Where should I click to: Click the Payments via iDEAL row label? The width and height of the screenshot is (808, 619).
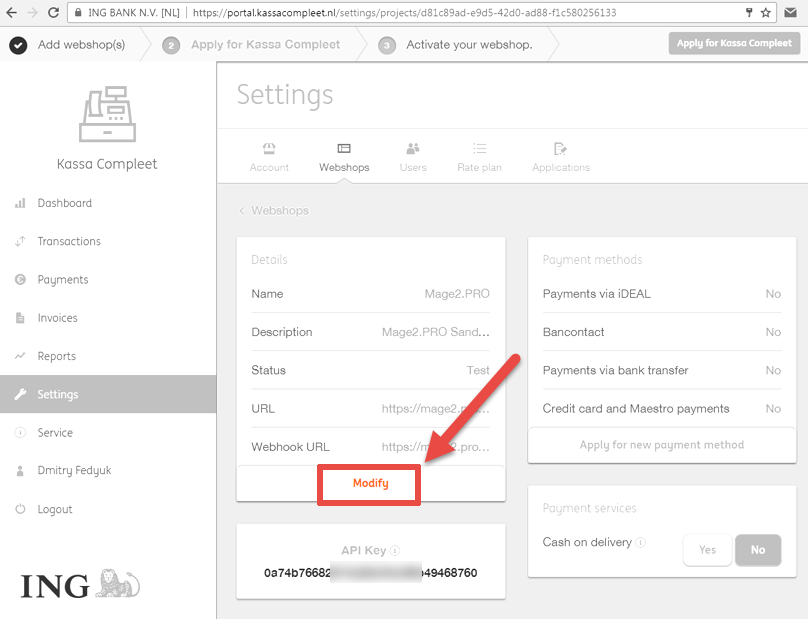(597, 294)
